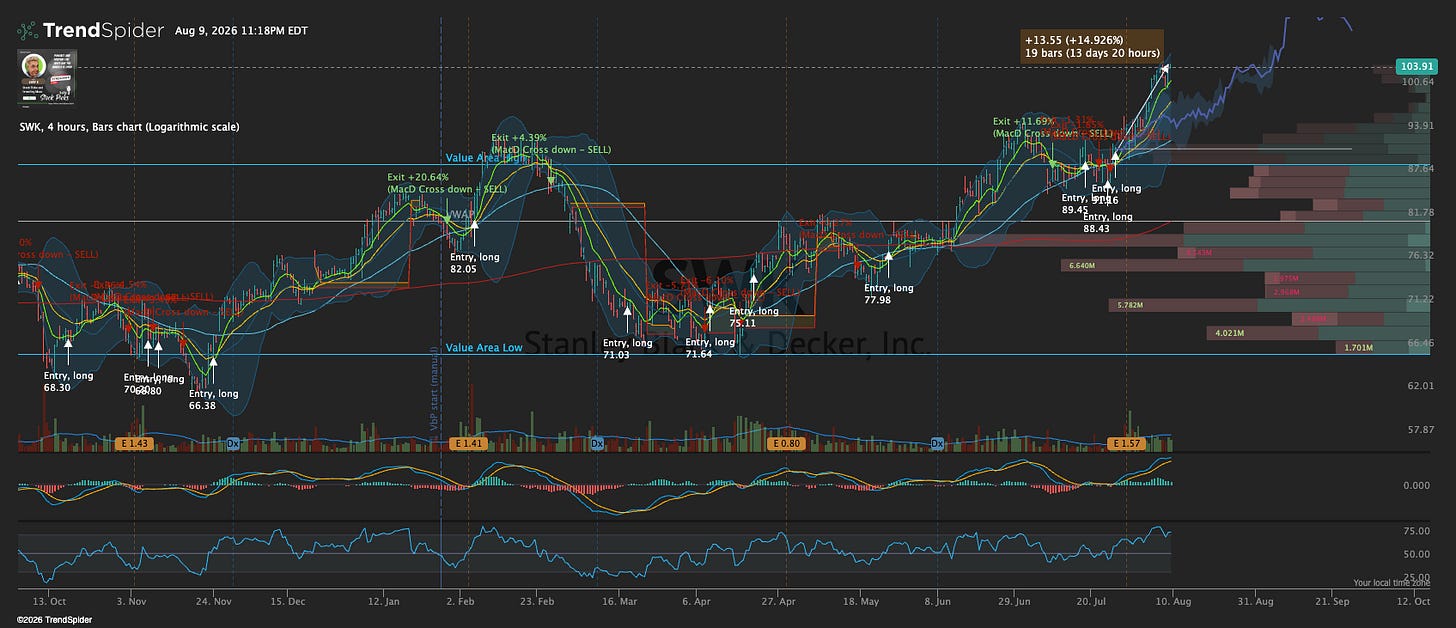Image resolution: width=1456 pixels, height=628 pixels.
Task: Select the Entry, long 77.98 annotation
Action: coord(889,294)
